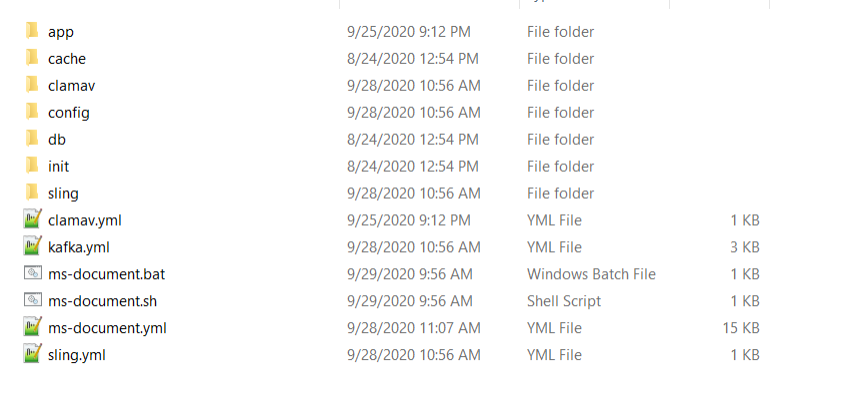
Task: Click the clamav folder icon
Action: tap(31, 85)
